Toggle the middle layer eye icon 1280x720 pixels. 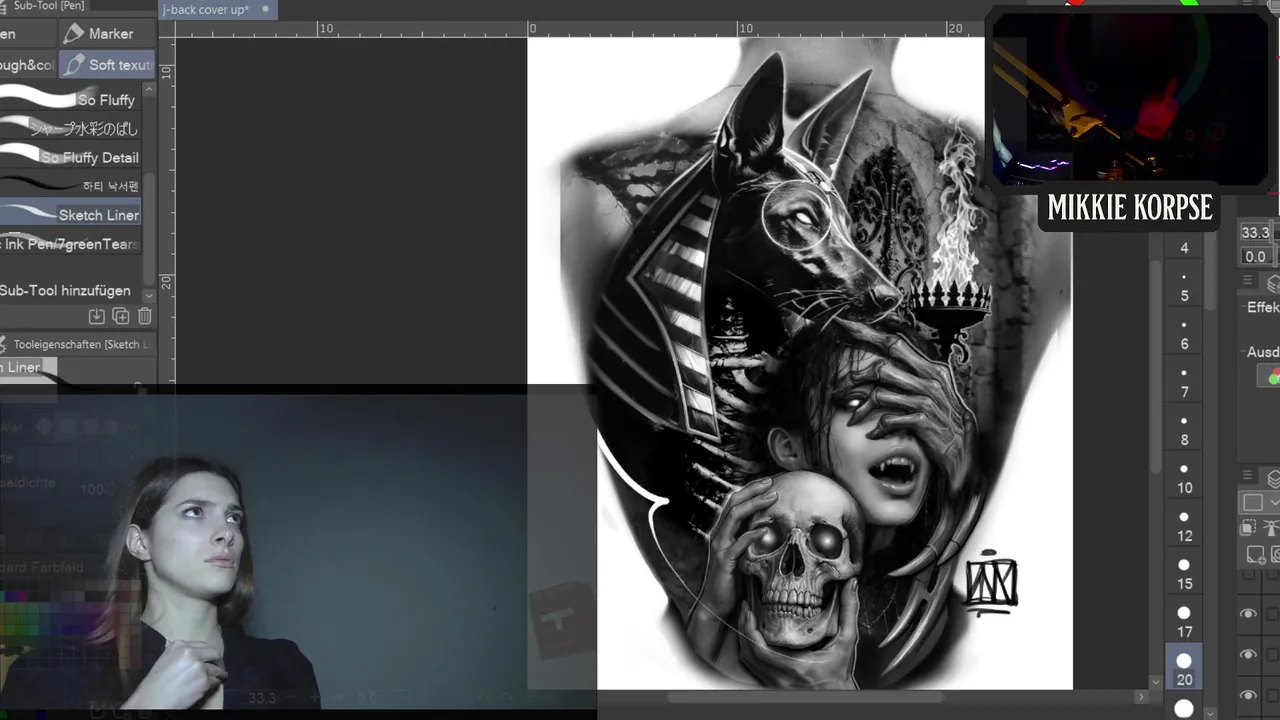(1248, 654)
